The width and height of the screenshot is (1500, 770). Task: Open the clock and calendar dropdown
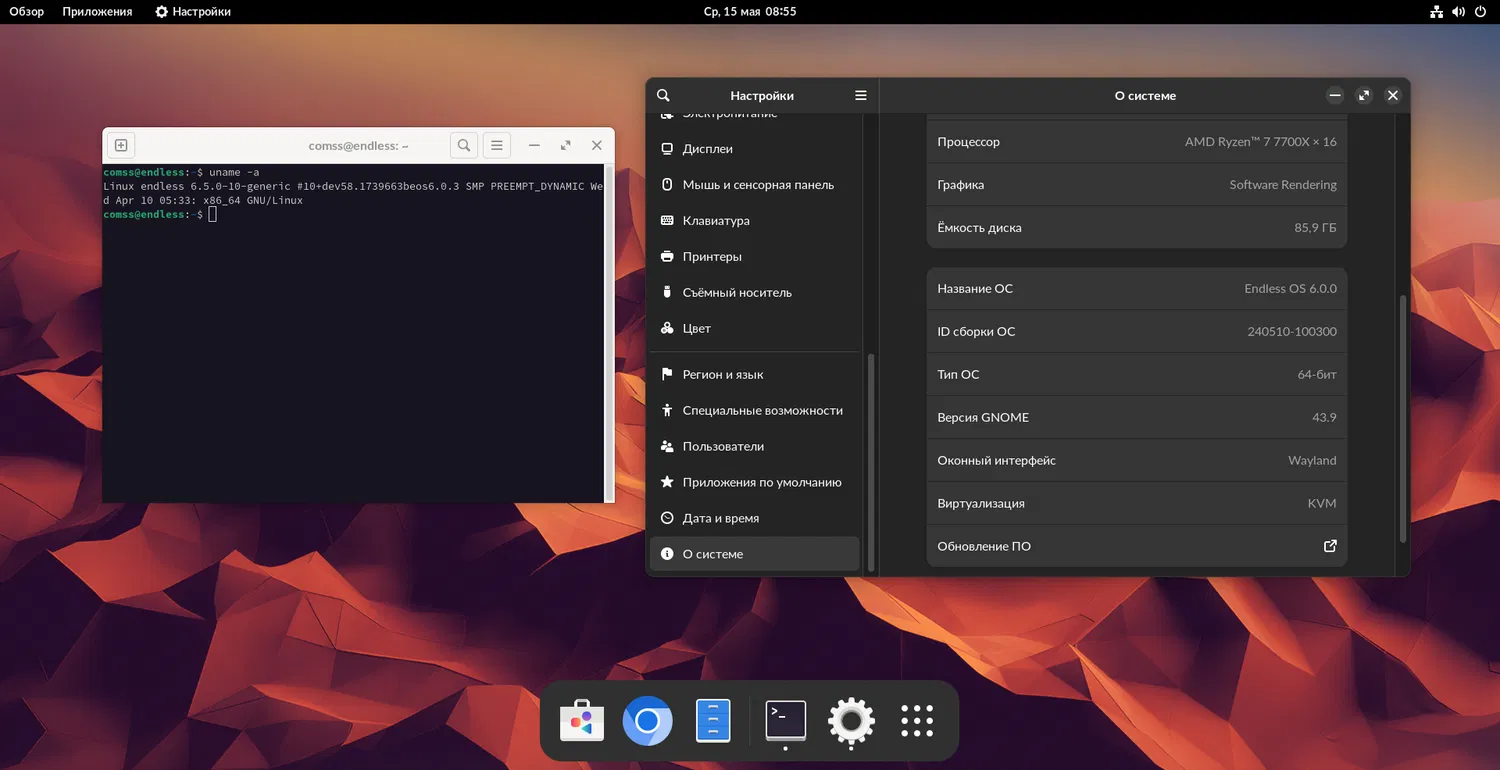[749, 12]
